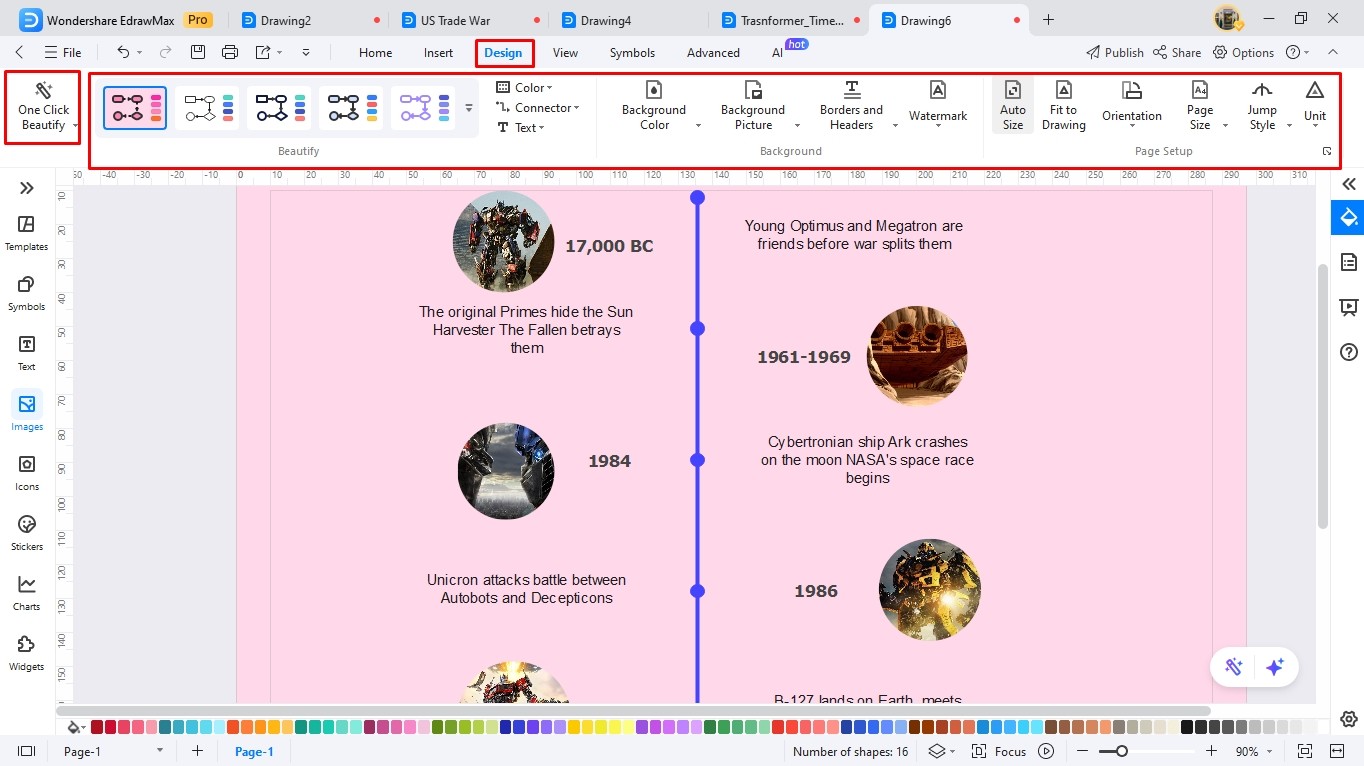Open Borders and Headers dropdown
The image size is (1364, 766).
tap(851, 104)
